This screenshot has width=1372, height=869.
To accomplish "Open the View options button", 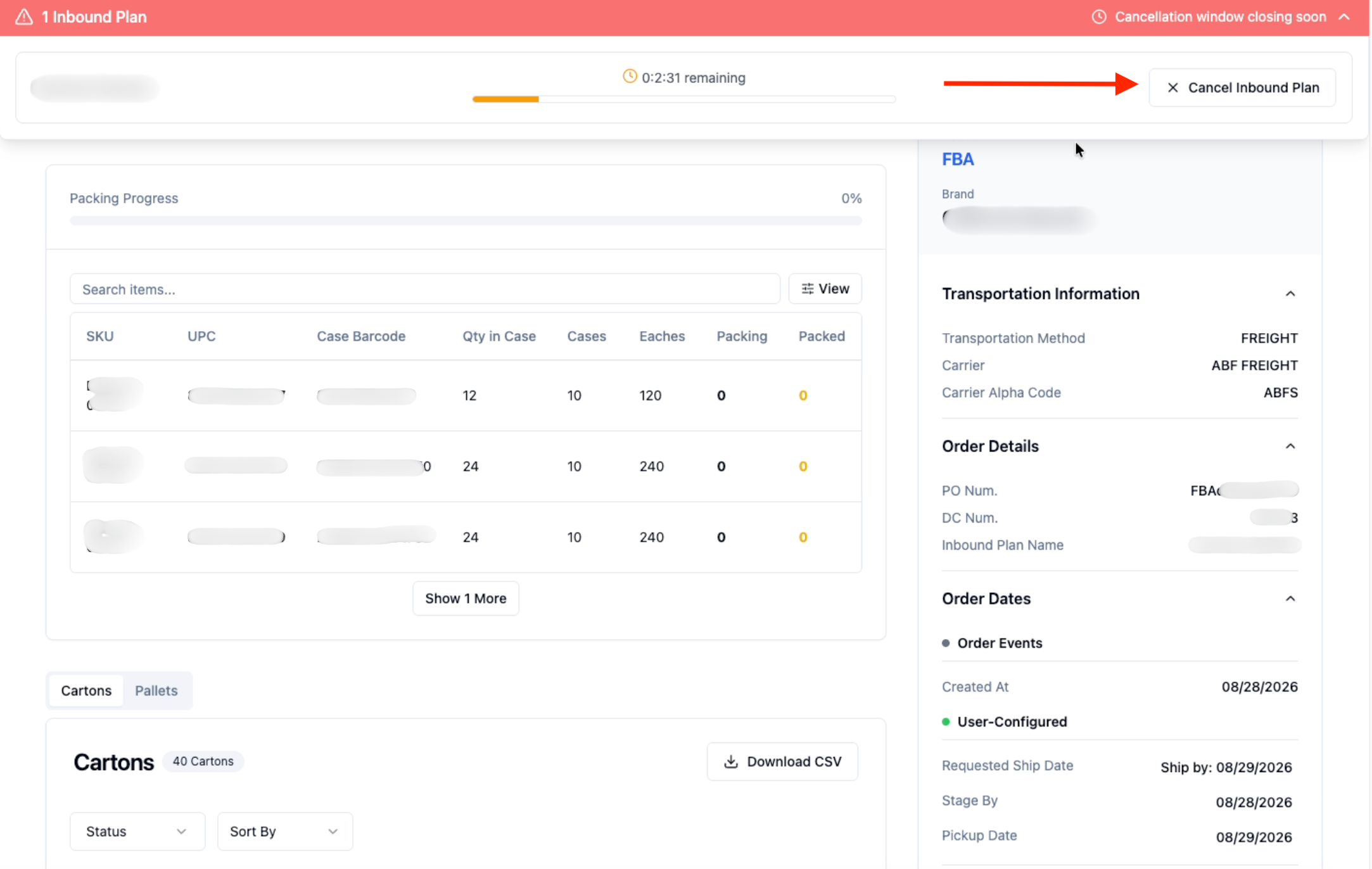I will tap(825, 289).
